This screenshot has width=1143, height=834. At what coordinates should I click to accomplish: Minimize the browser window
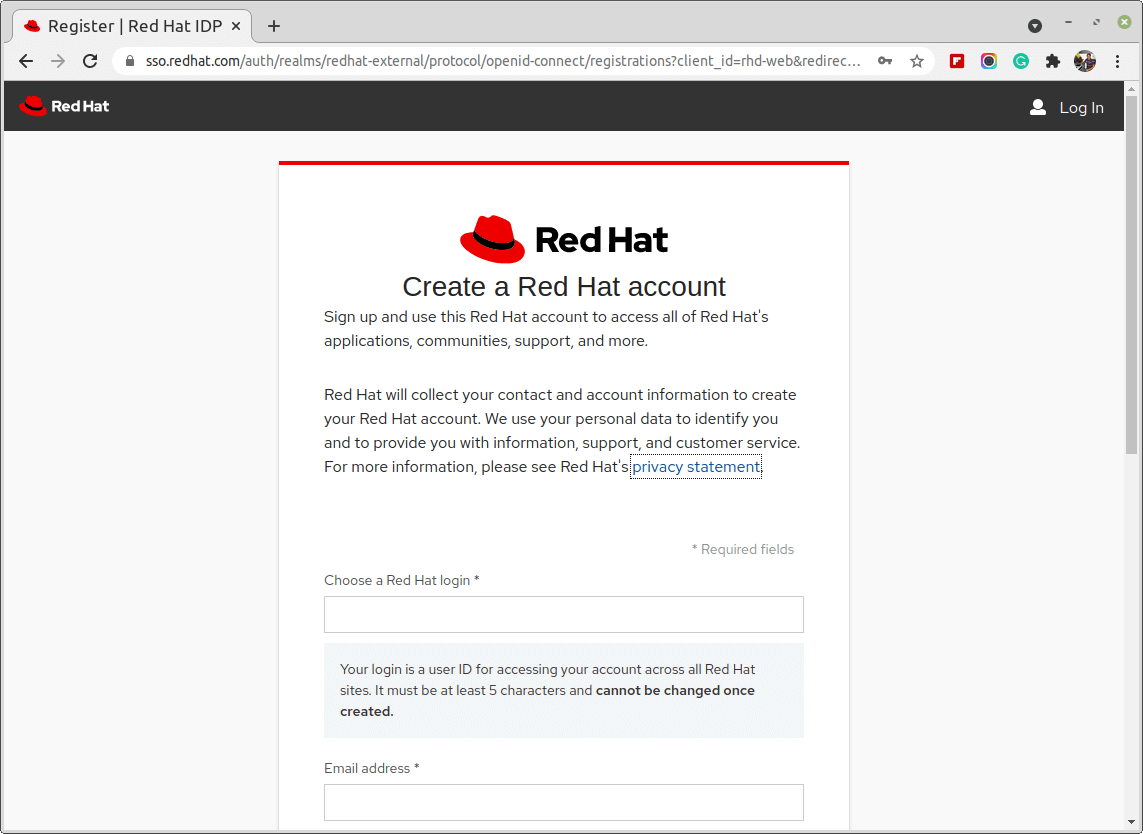[1069, 23]
